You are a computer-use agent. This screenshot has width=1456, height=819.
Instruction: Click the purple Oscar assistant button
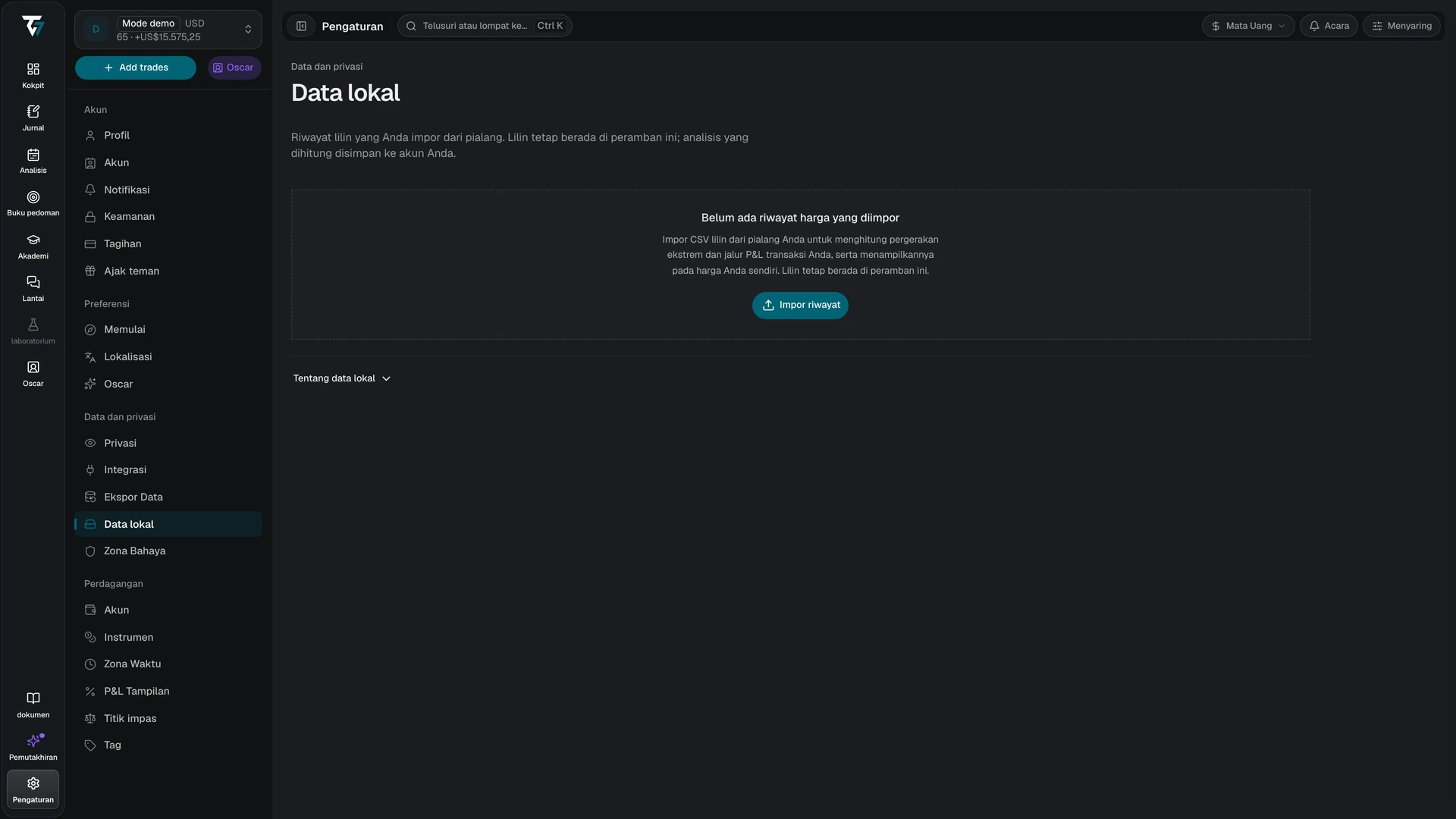234,67
